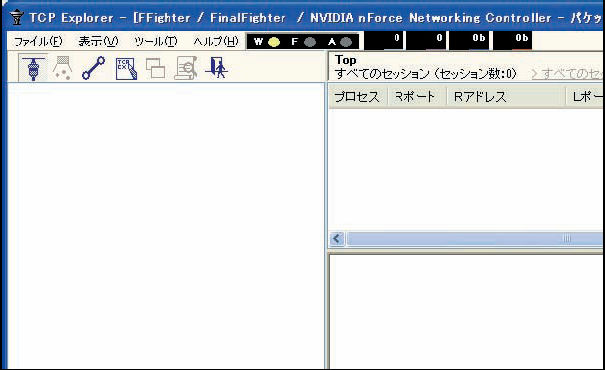Sort by the Rアドレス column header
This screenshot has width=605, height=370.
[x=480, y=96]
